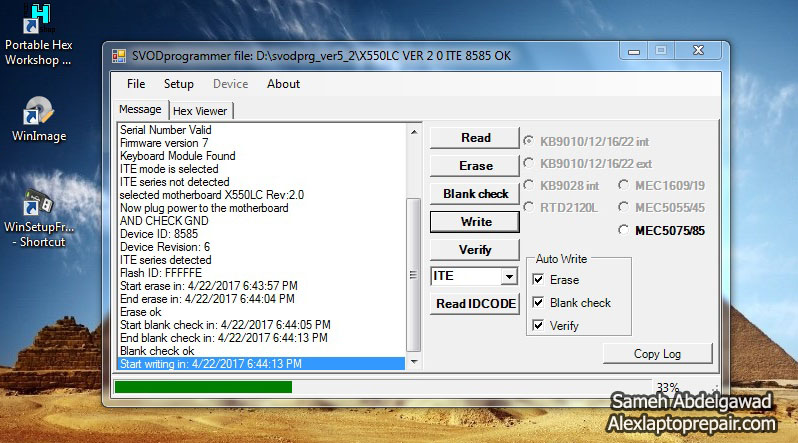The height and width of the screenshot is (443, 798).
Task: Select KB9010/12/16/22 ext radio button
Action: click(529, 163)
